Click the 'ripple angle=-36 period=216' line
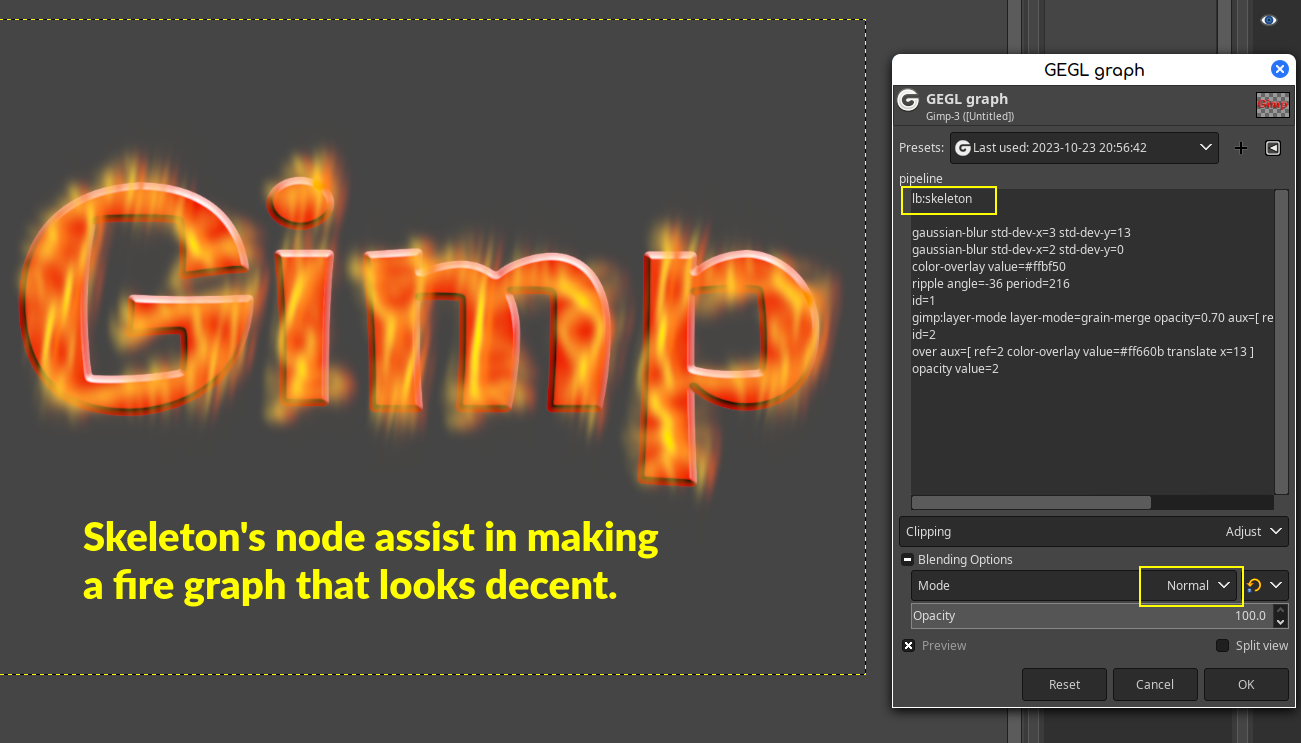 pyautogui.click(x=991, y=284)
